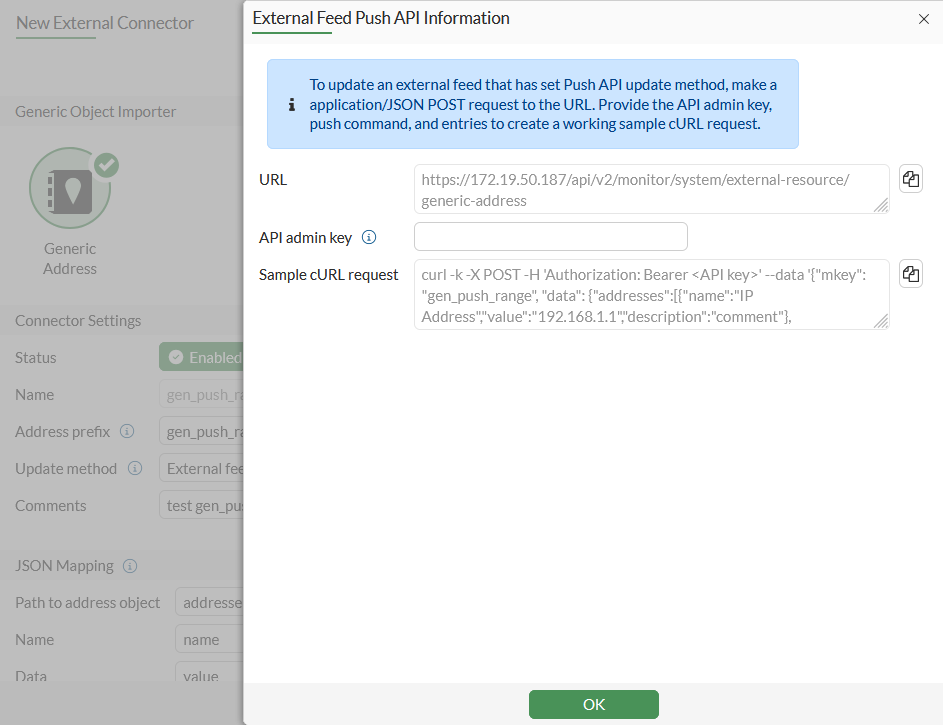Image resolution: width=943 pixels, height=725 pixels.
Task: Click the URL text box
Action: click(650, 189)
